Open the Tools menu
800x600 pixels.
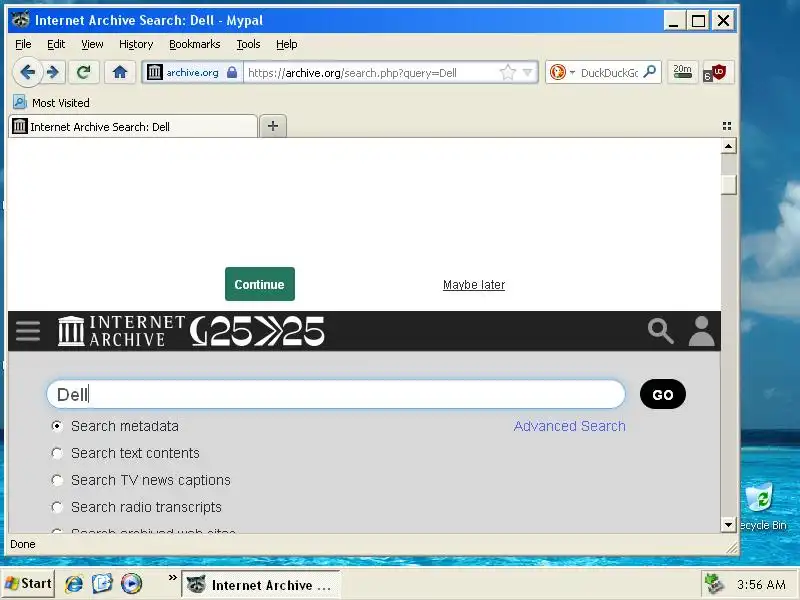tap(248, 44)
